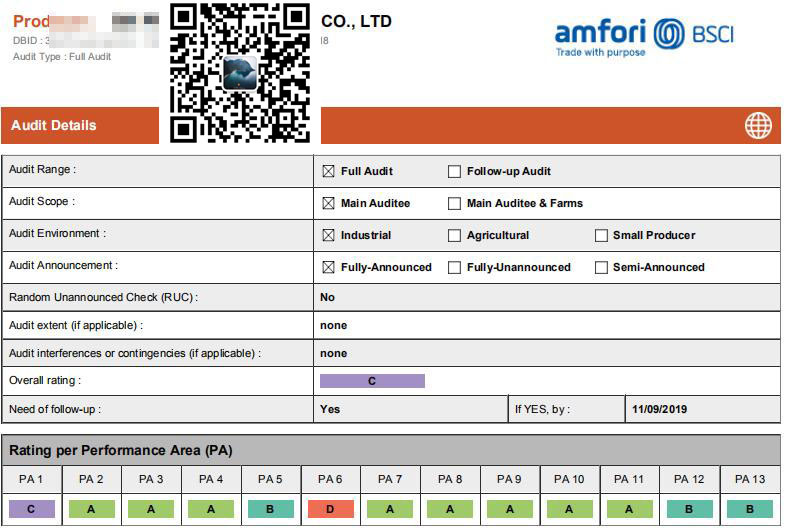The image size is (793, 530).
Task: Click the Rating per Performance Area heading
Action: point(120,451)
